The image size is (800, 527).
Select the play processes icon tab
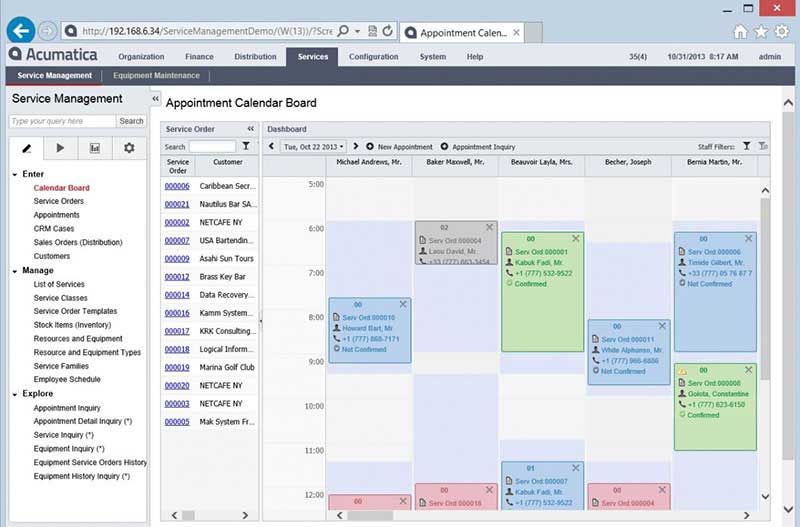tap(60, 148)
